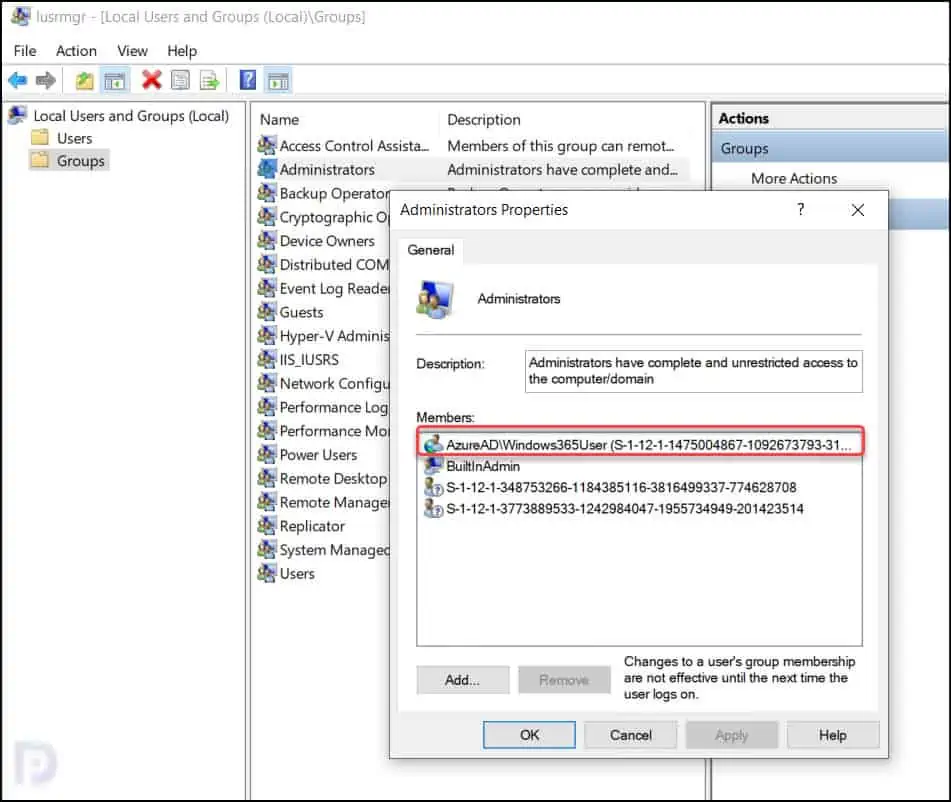Close the Administrators Properties dialog
The image size is (951, 802).
point(858,210)
